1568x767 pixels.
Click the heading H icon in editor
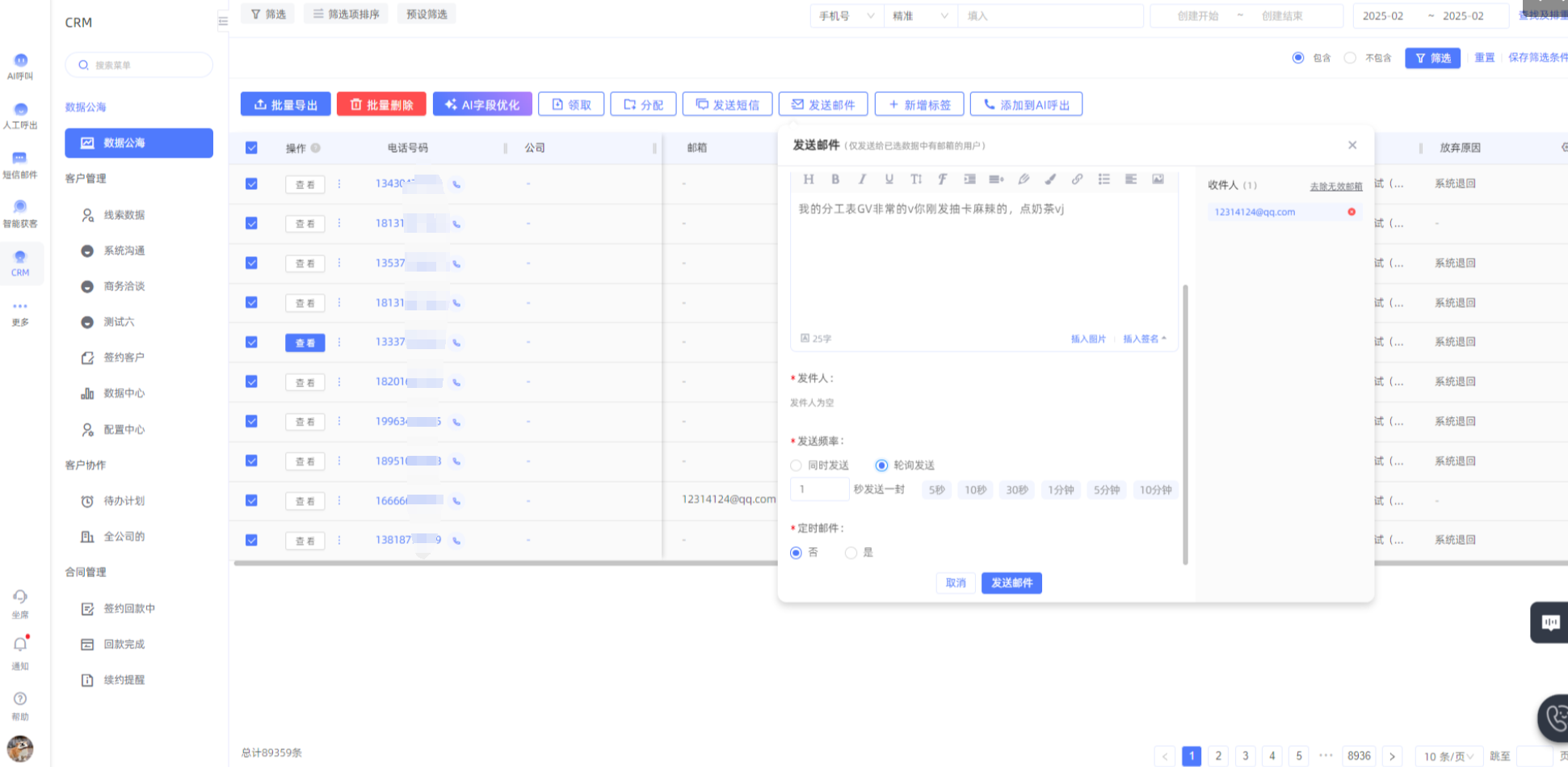pos(808,179)
